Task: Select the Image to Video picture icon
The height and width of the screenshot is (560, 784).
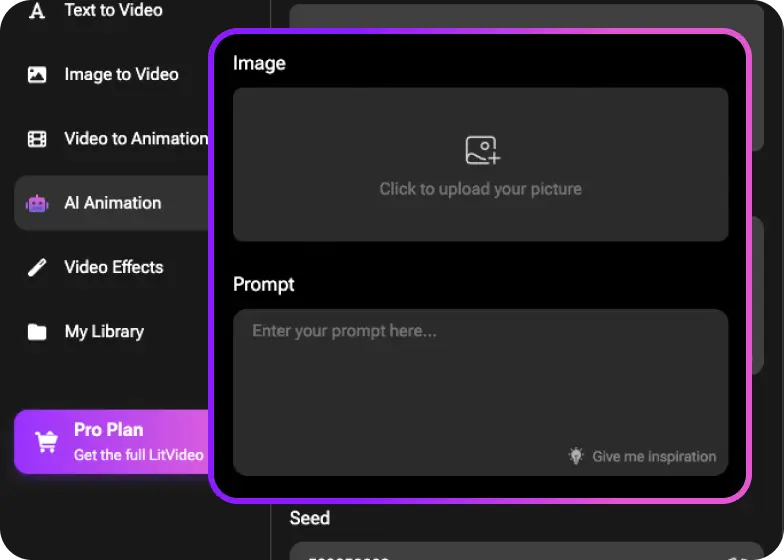Action: coord(37,75)
